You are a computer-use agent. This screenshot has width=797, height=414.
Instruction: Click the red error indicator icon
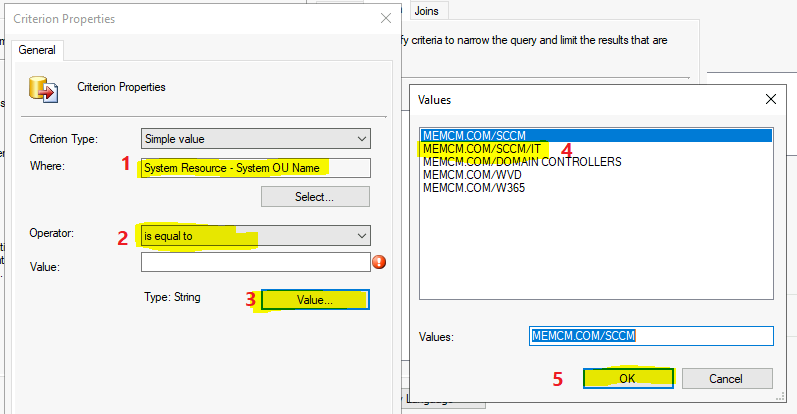[379, 262]
